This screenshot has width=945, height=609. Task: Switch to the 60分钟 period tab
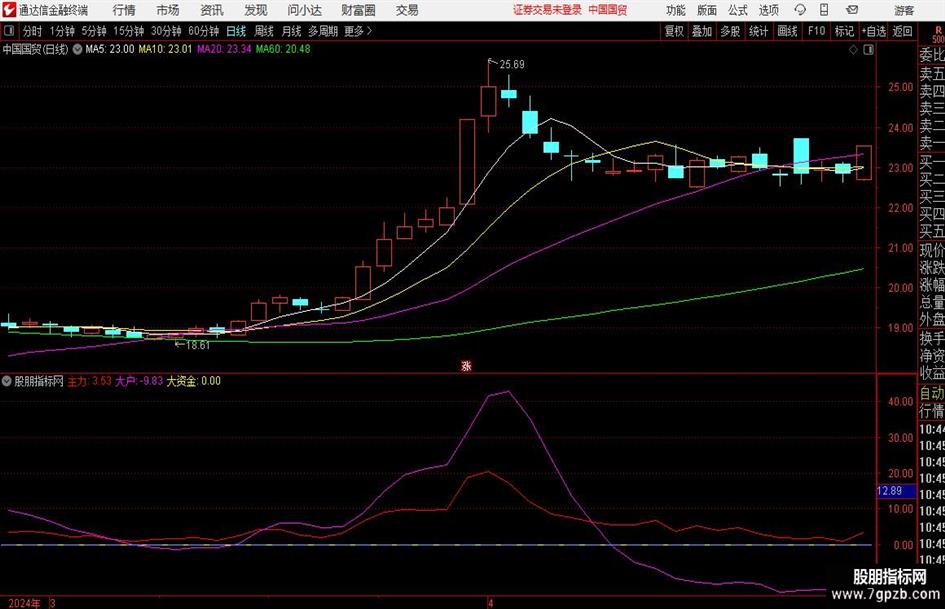[203, 31]
